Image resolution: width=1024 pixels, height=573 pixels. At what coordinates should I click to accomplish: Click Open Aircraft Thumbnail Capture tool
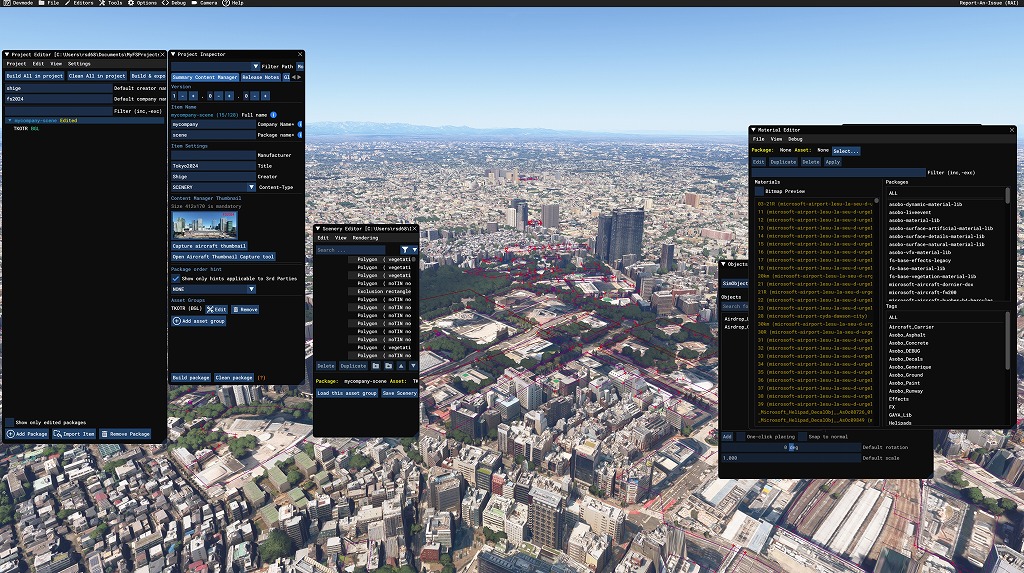[x=223, y=257]
